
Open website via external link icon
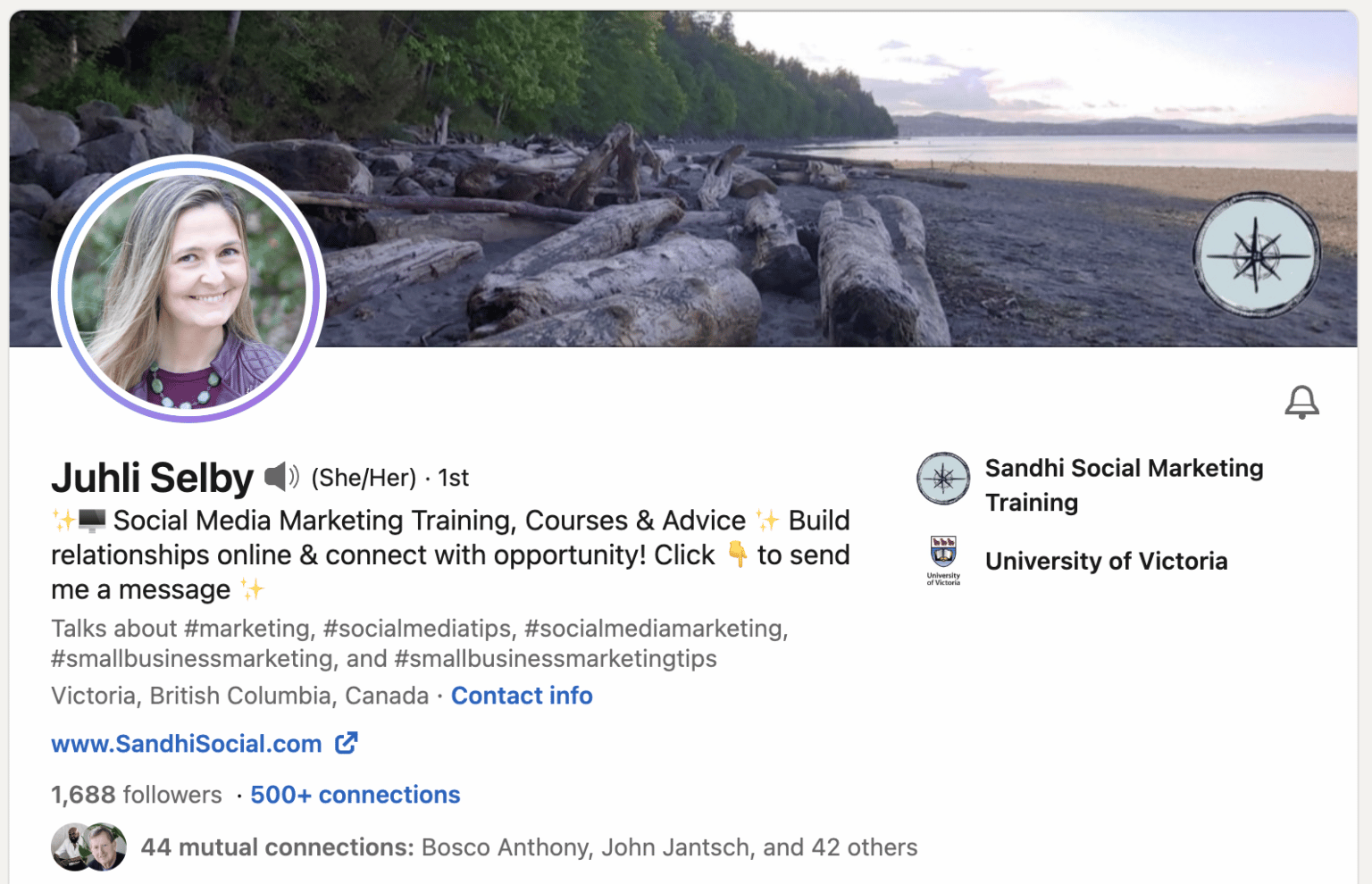coord(347,743)
